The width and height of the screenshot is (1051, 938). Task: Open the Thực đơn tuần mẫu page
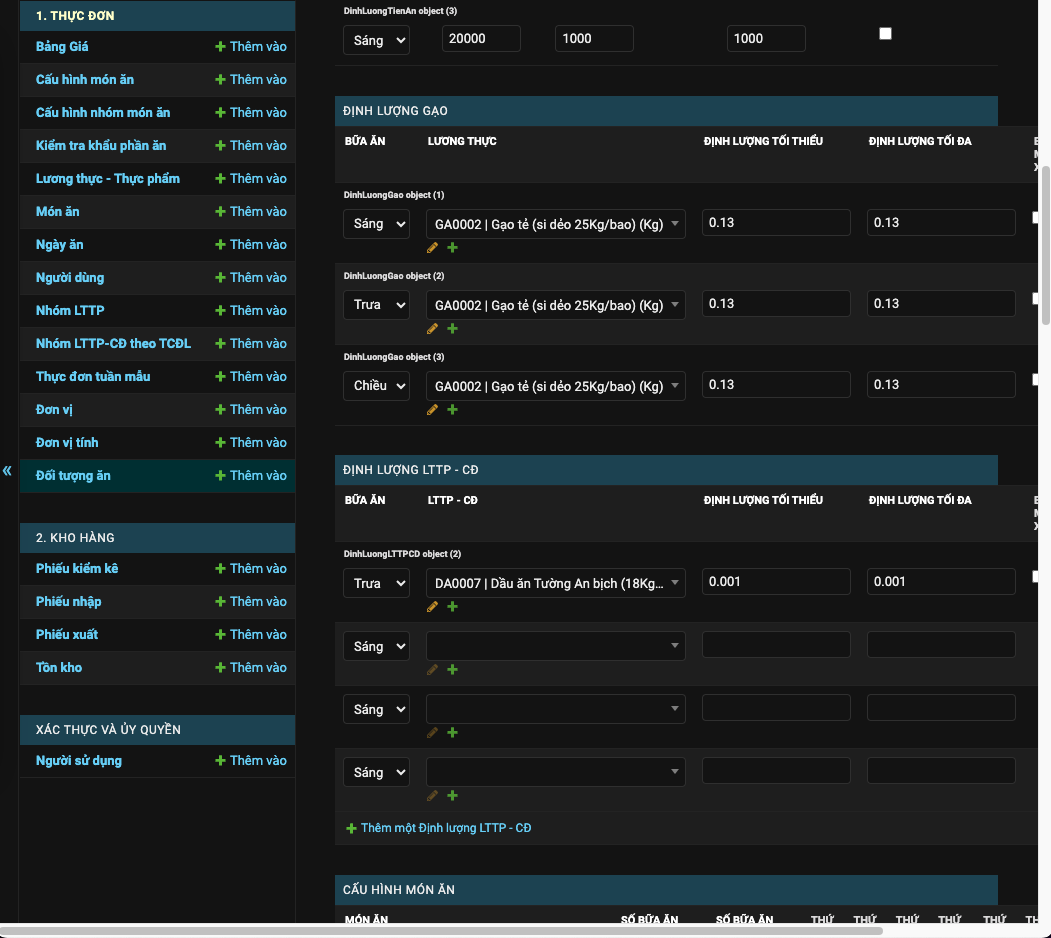(x=94, y=376)
